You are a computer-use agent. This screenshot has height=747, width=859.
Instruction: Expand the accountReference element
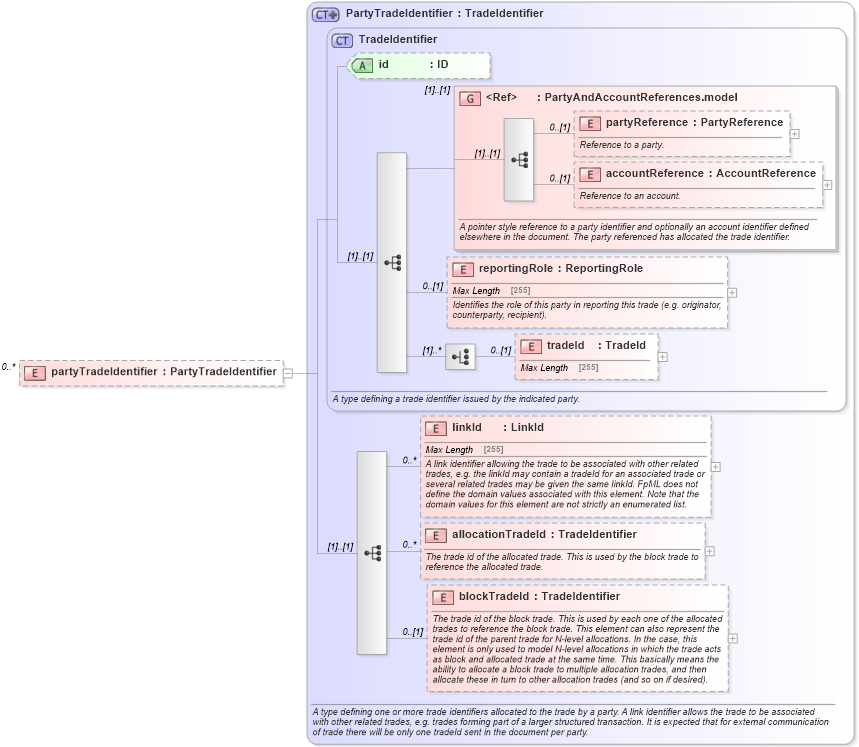pos(827,185)
